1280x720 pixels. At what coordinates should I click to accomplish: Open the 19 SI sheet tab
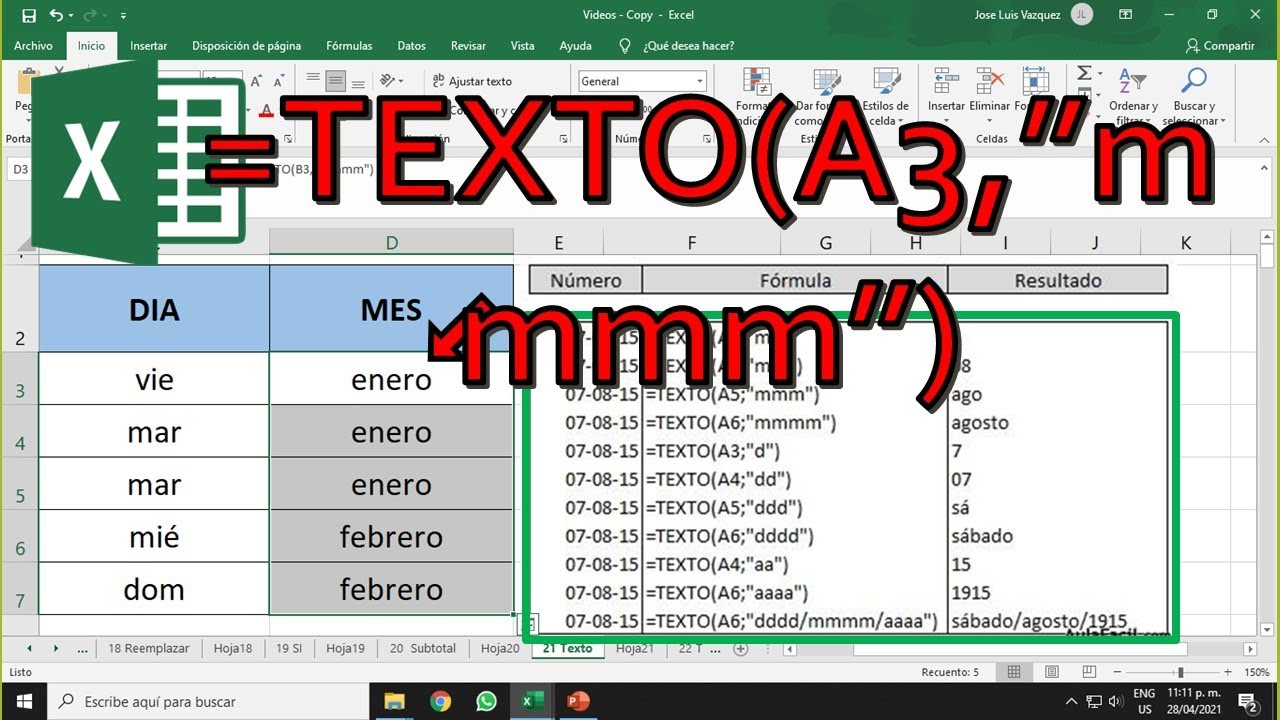[289, 648]
